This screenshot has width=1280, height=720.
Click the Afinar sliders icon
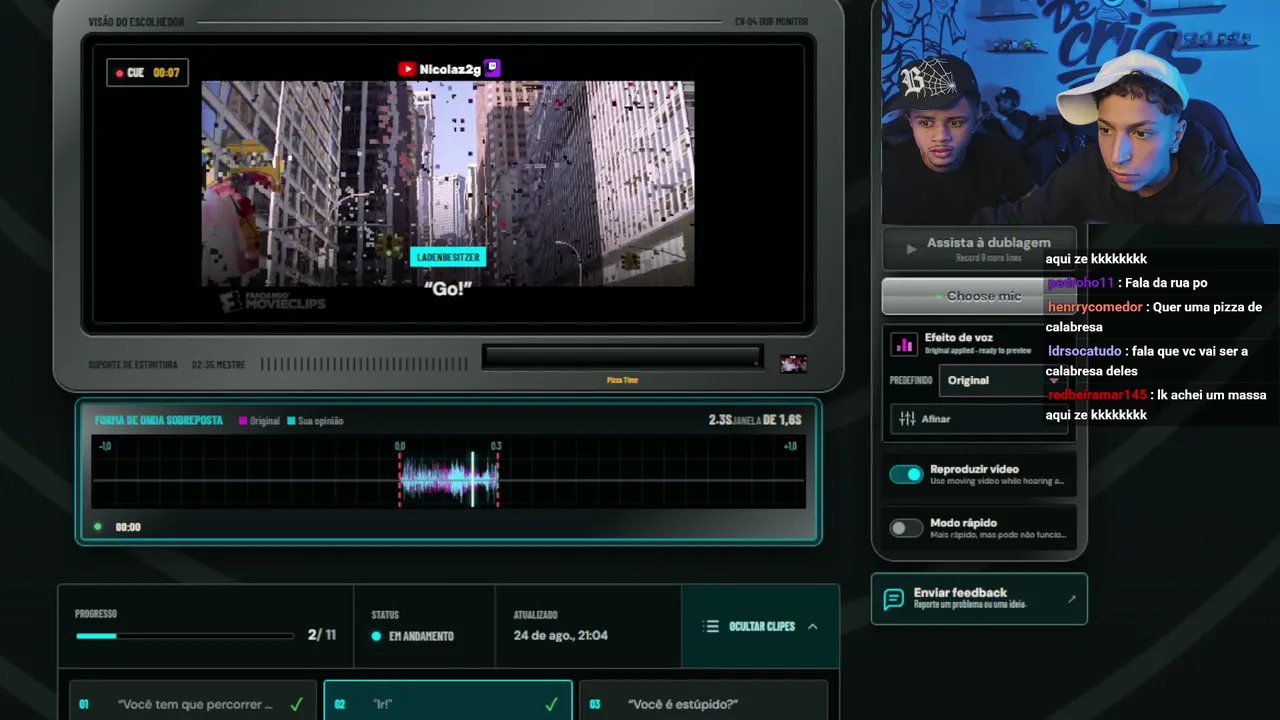pos(907,419)
